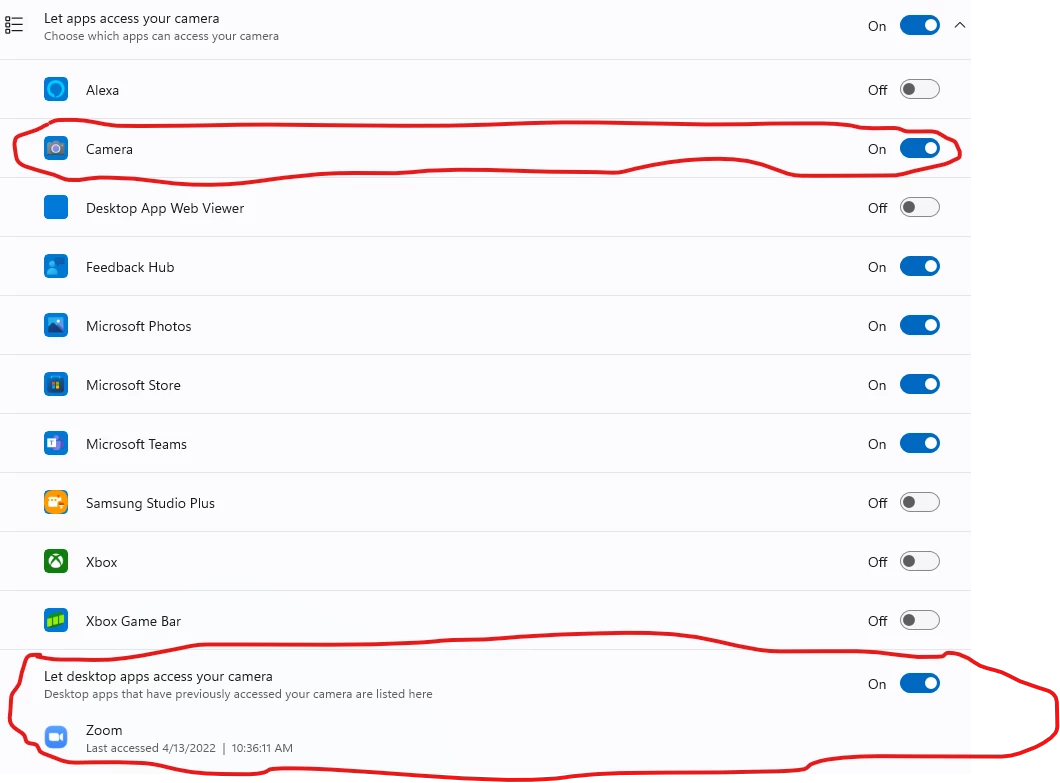Click the Desktop App Web Viewer icon

(x=56, y=207)
